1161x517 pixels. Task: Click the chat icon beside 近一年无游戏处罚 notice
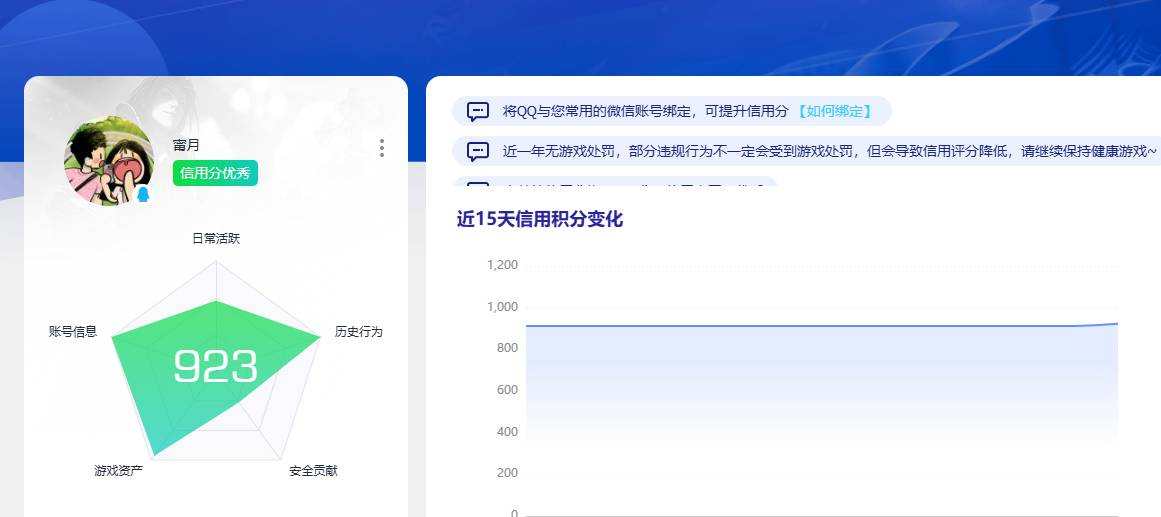(478, 152)
